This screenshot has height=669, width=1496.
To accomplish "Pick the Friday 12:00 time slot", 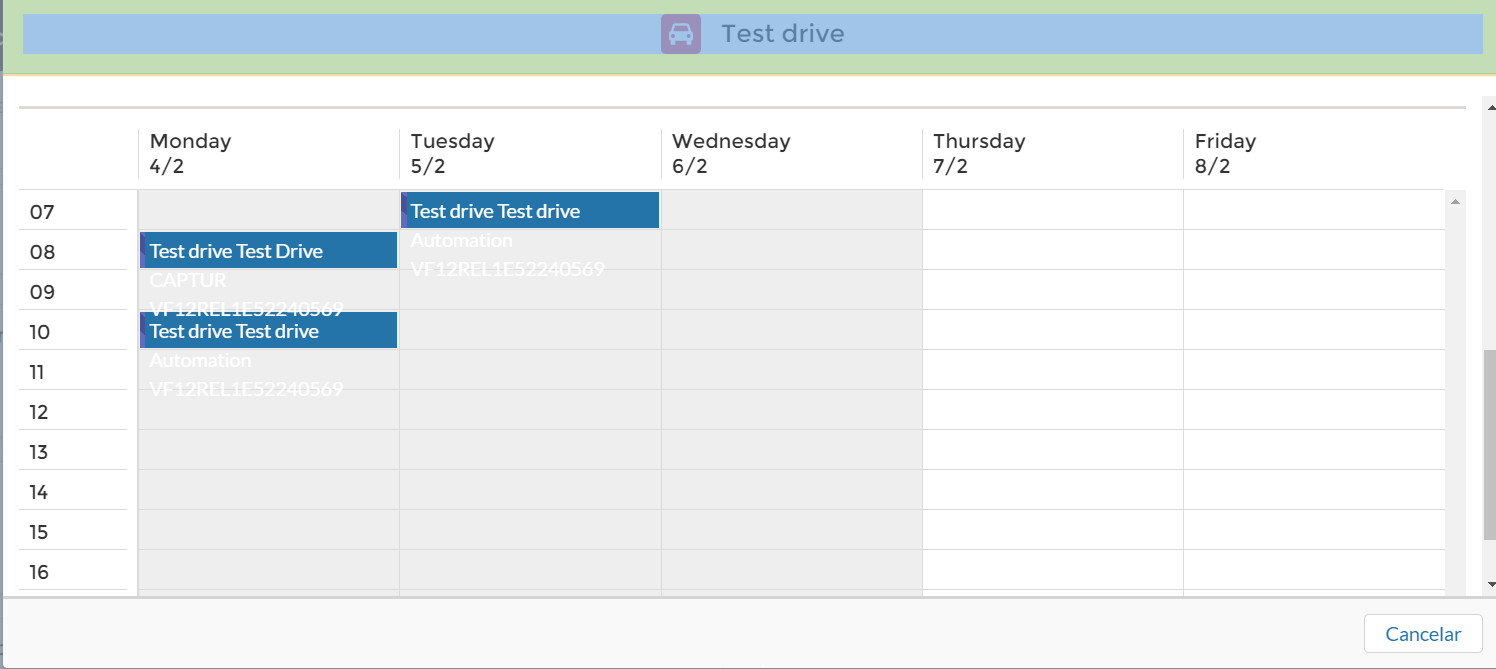I will 1314,410.
